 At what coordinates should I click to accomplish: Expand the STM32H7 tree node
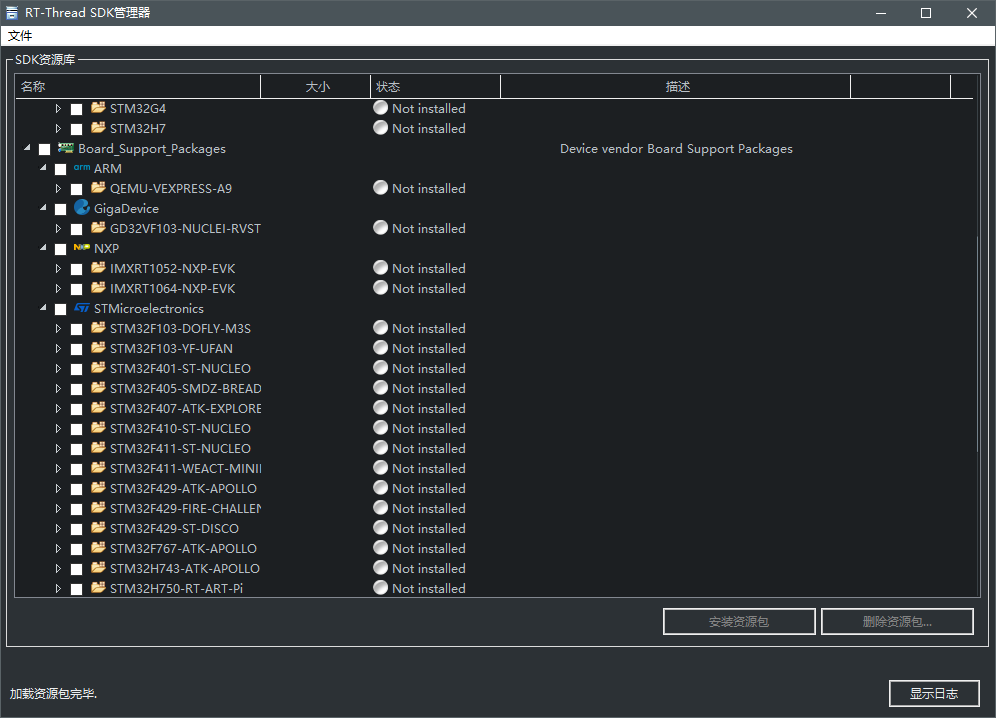click(58, 128)
